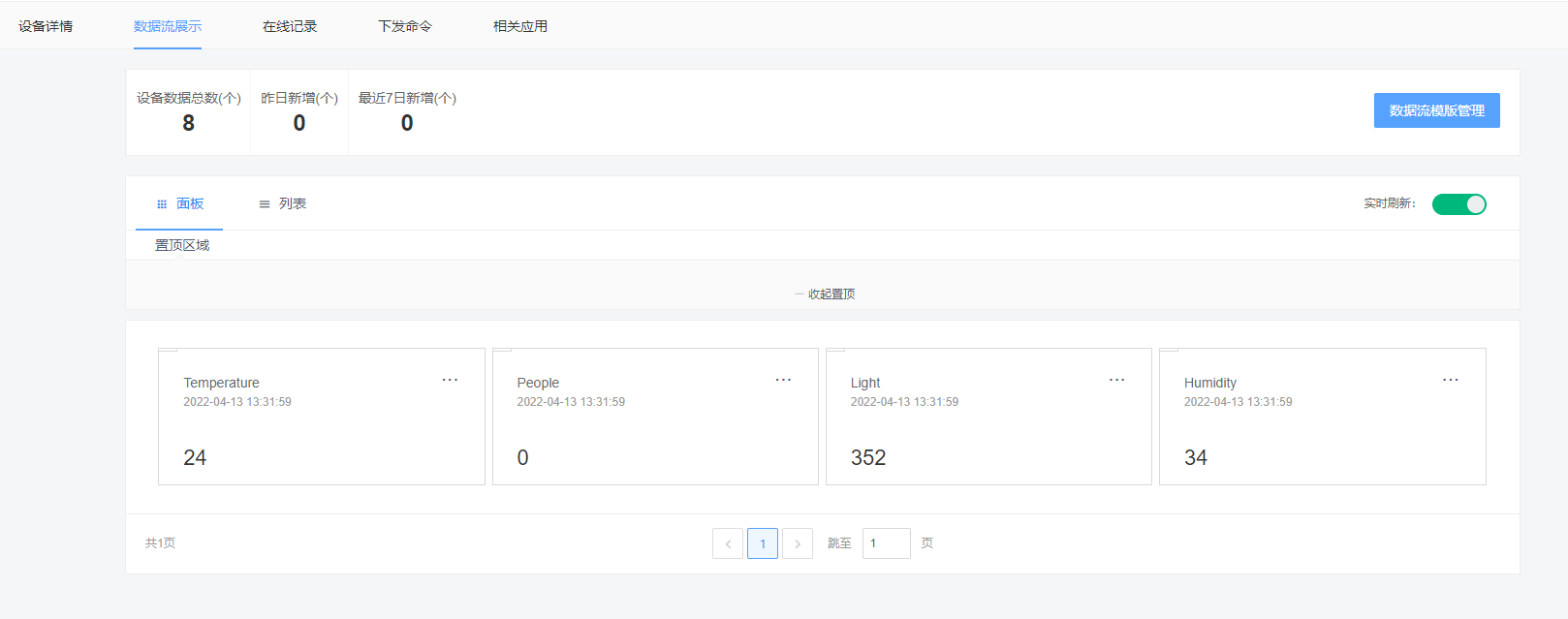
Task: Click the 共1页 page total text
Action: coord(160,543)
